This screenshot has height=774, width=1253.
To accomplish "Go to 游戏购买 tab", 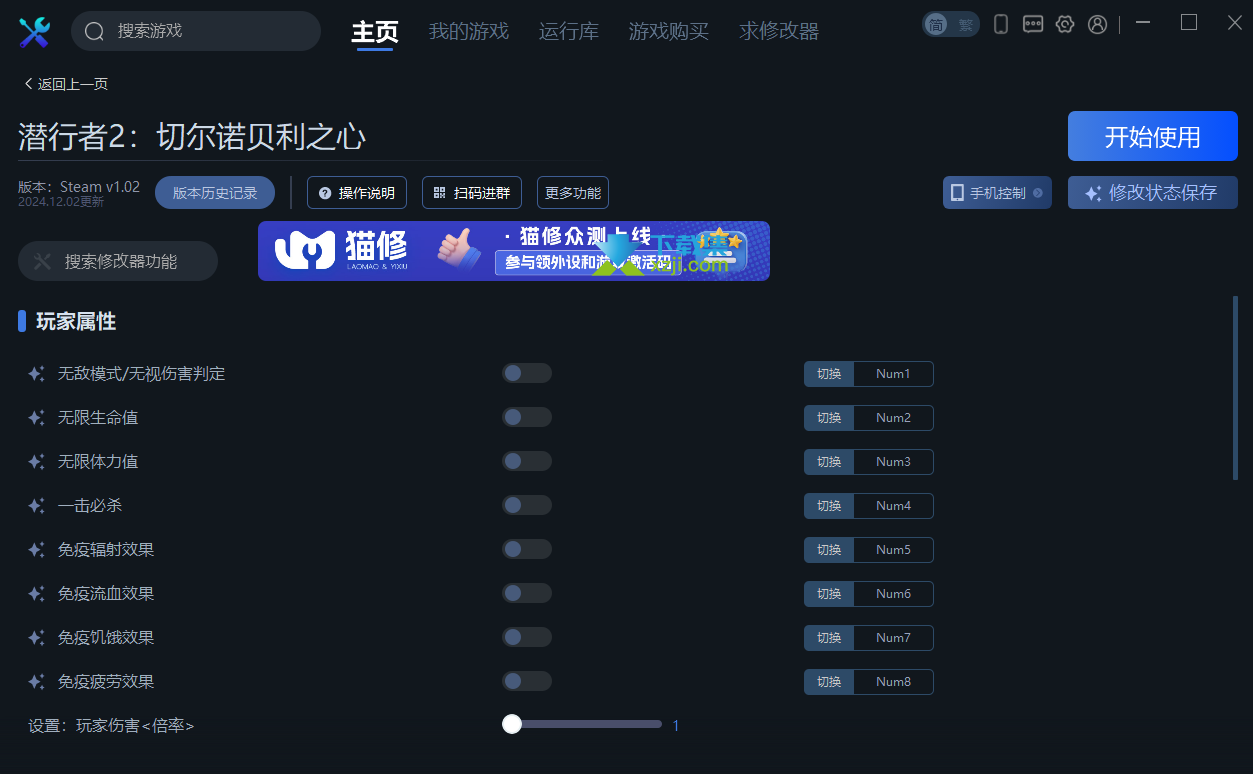I will (669, 32).
